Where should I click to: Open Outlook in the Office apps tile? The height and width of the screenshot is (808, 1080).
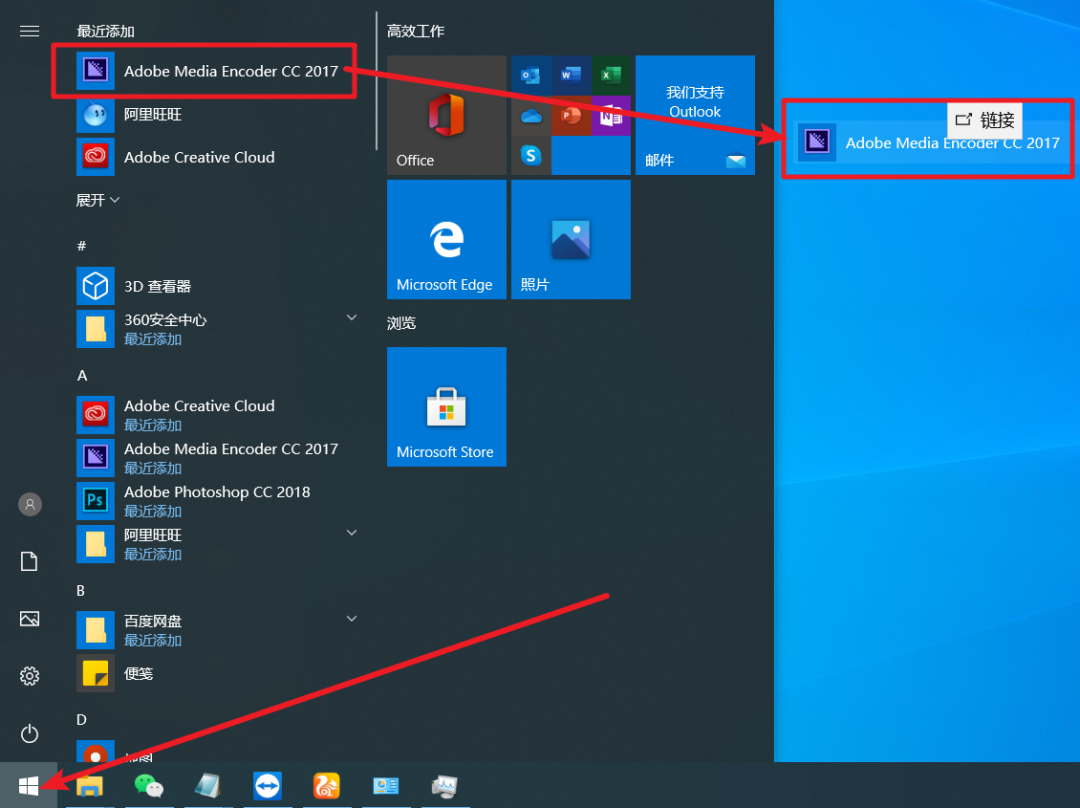[x=530, y=75]
